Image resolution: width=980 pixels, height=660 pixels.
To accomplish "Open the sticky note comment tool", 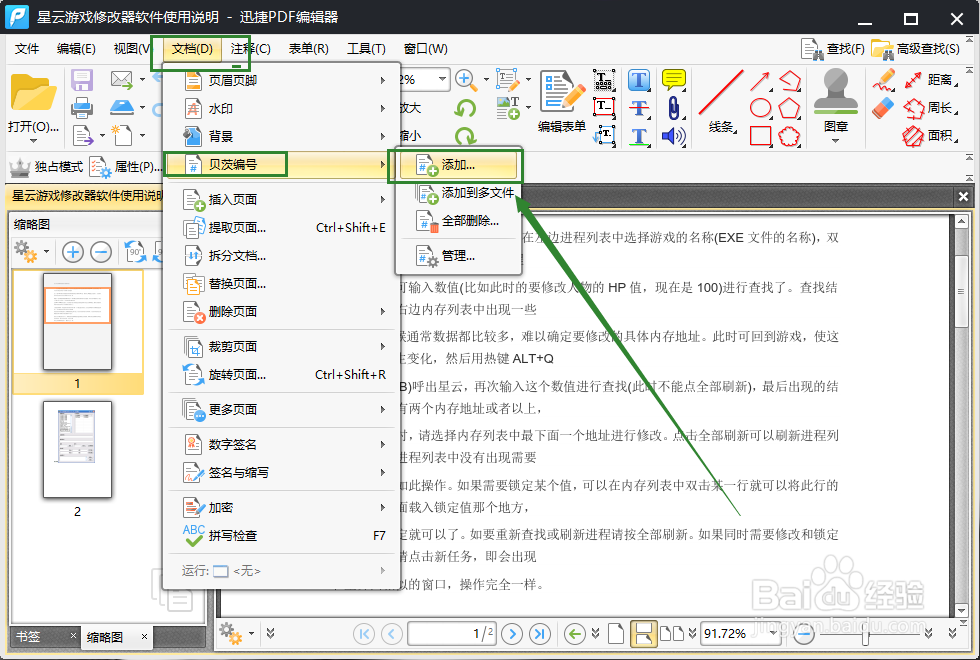I will pyautogui.click(x=673, y=80).
